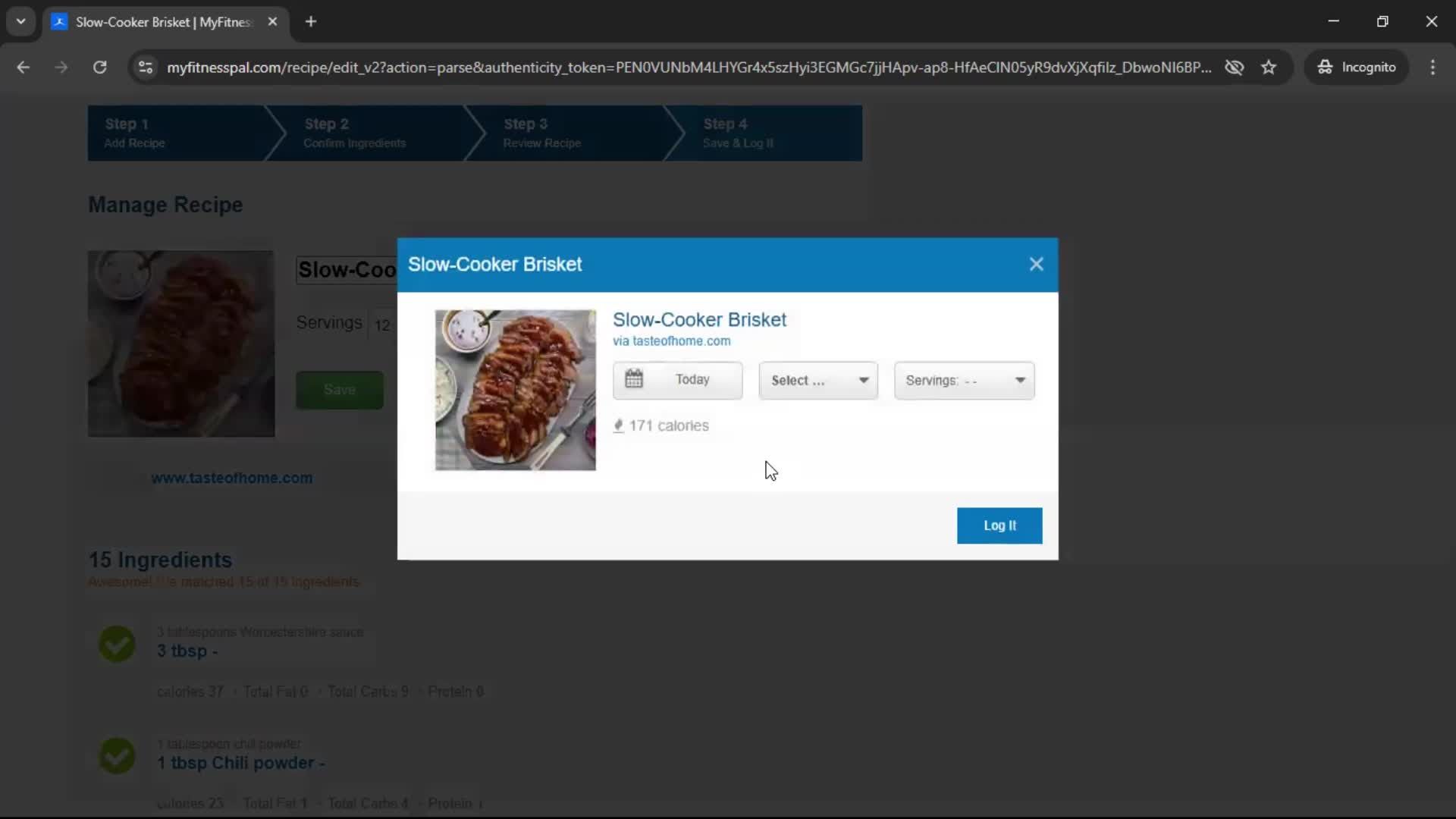The height and width of the screenshot is (819, 1456).
Task: Click the 171 calories text
Action: point(669,425)
